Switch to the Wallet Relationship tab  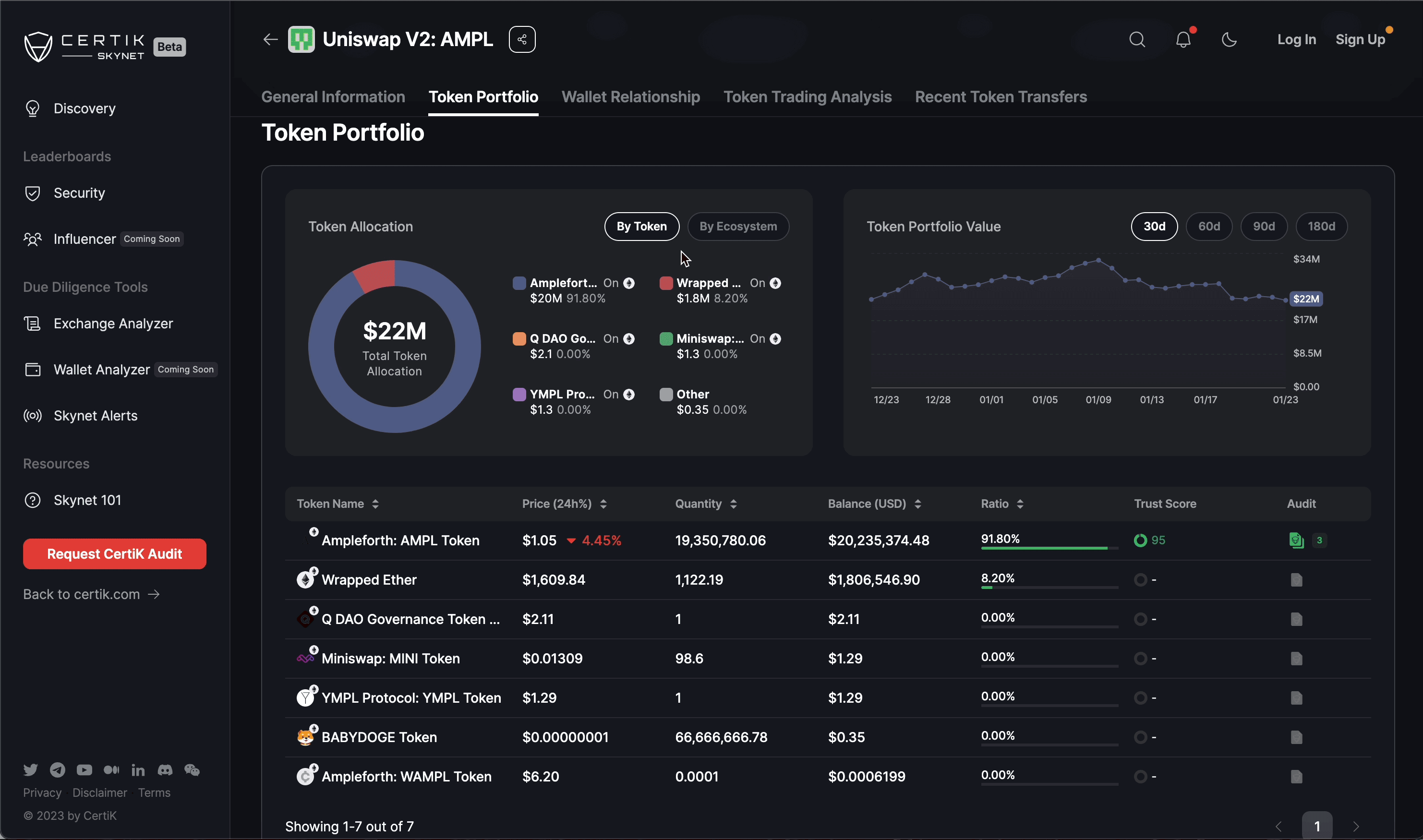pos(630,97)
